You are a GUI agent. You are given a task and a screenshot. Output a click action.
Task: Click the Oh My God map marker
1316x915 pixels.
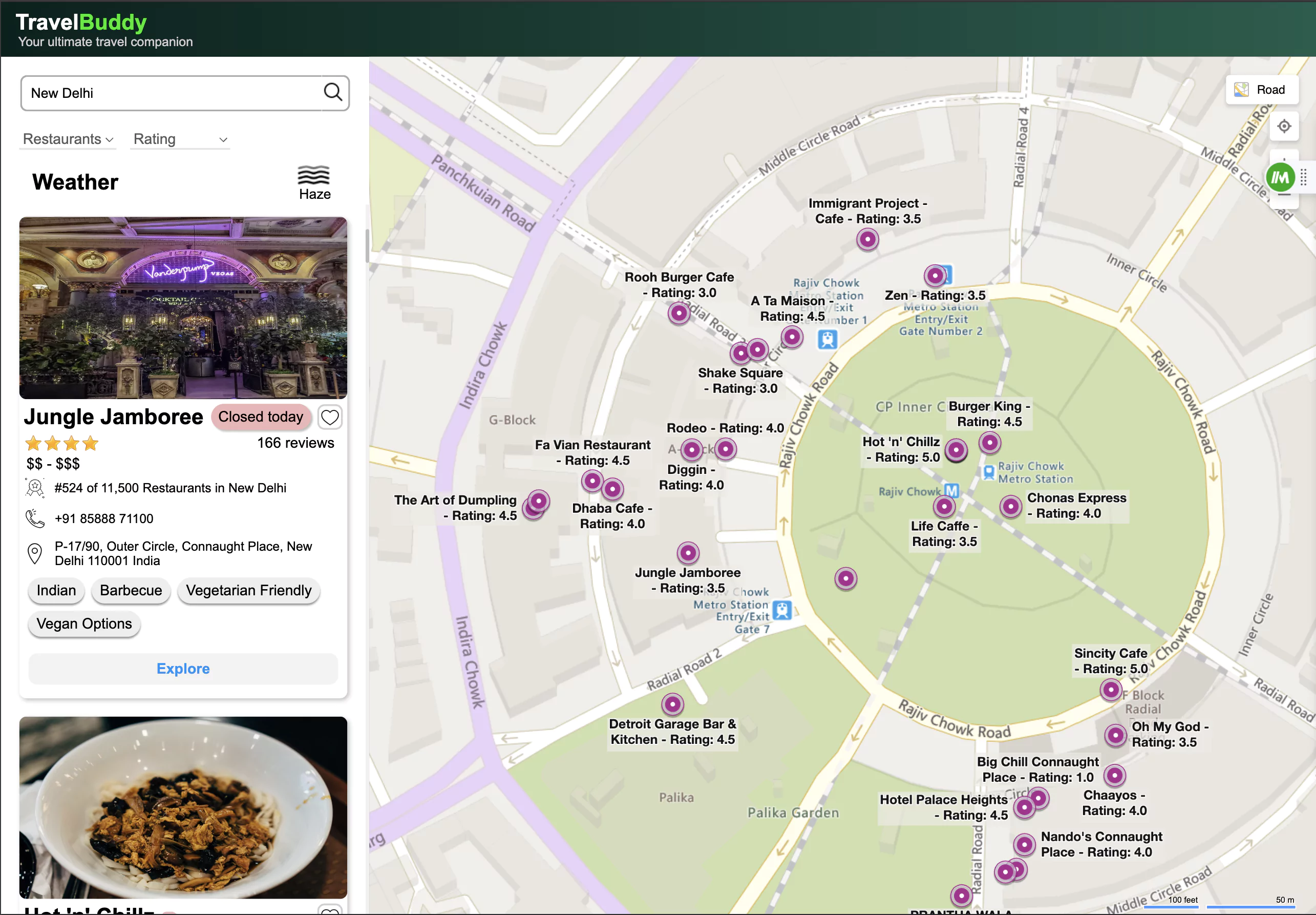coord(1115,735)
